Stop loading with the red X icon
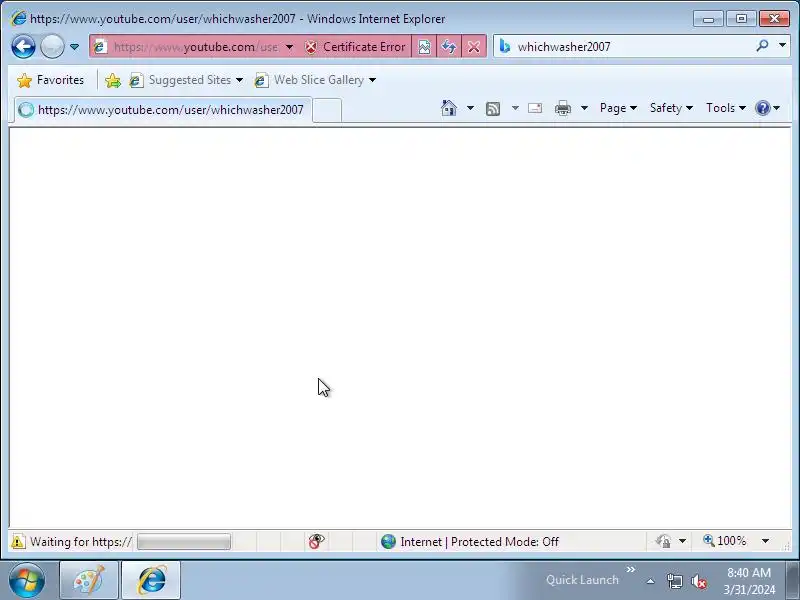 pyautogui.click(x=474, y=47)
